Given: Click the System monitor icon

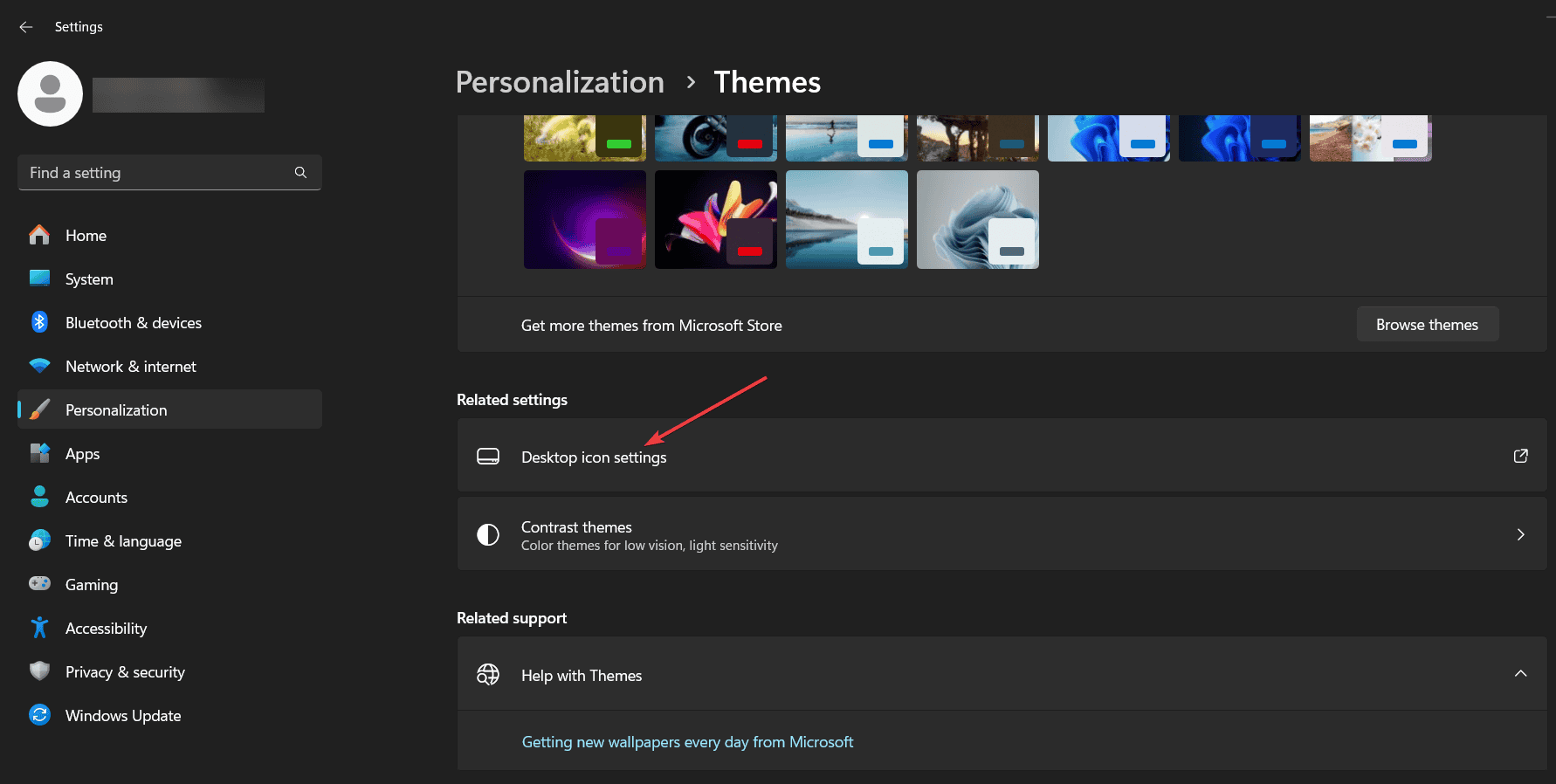Looking at the screenshot, I should click(x=39, y=279).
